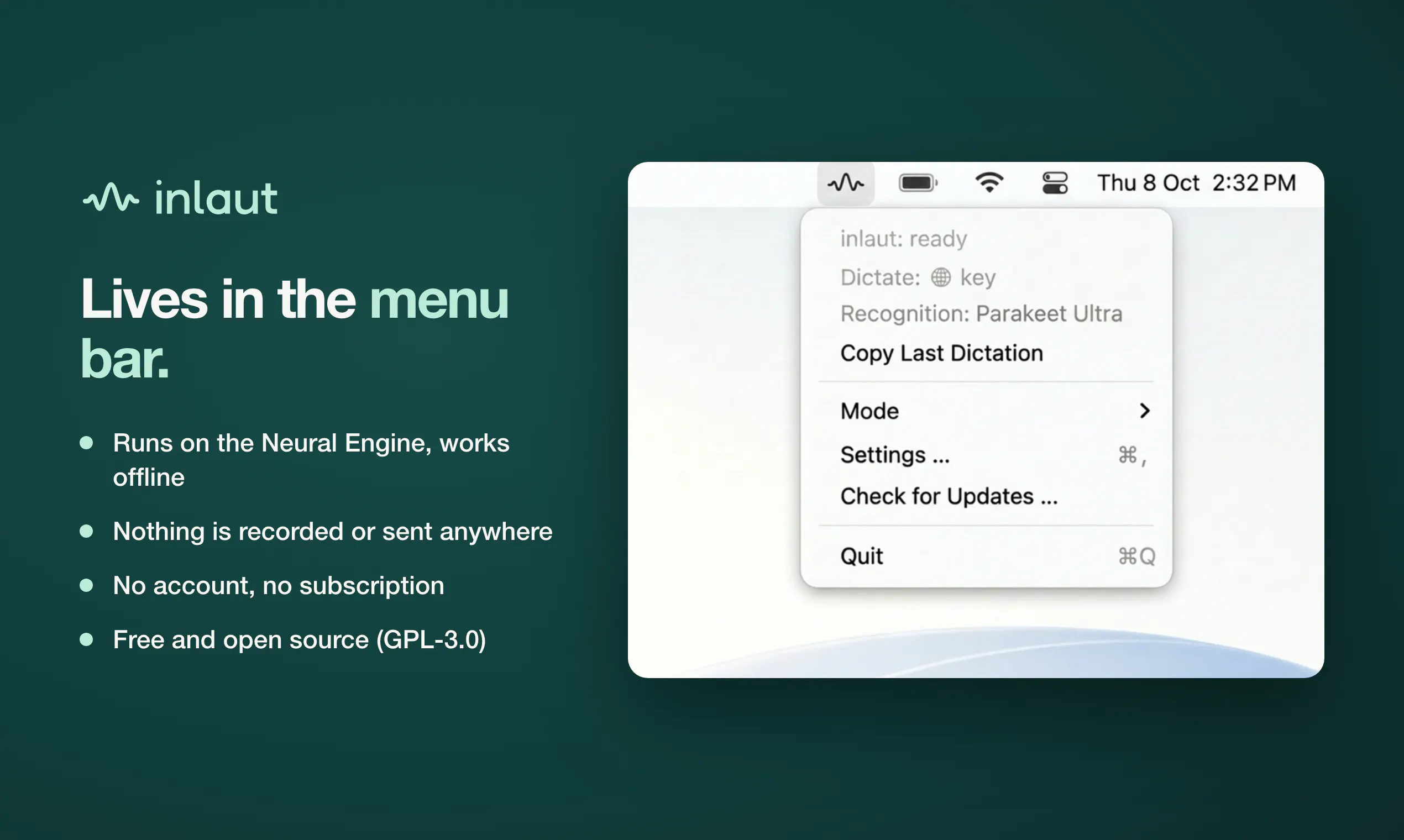The image size is (1404, 840).
Task: Click the Thu 8 Oct 2:32 PM clock
Action: (x=1196, y=183)
